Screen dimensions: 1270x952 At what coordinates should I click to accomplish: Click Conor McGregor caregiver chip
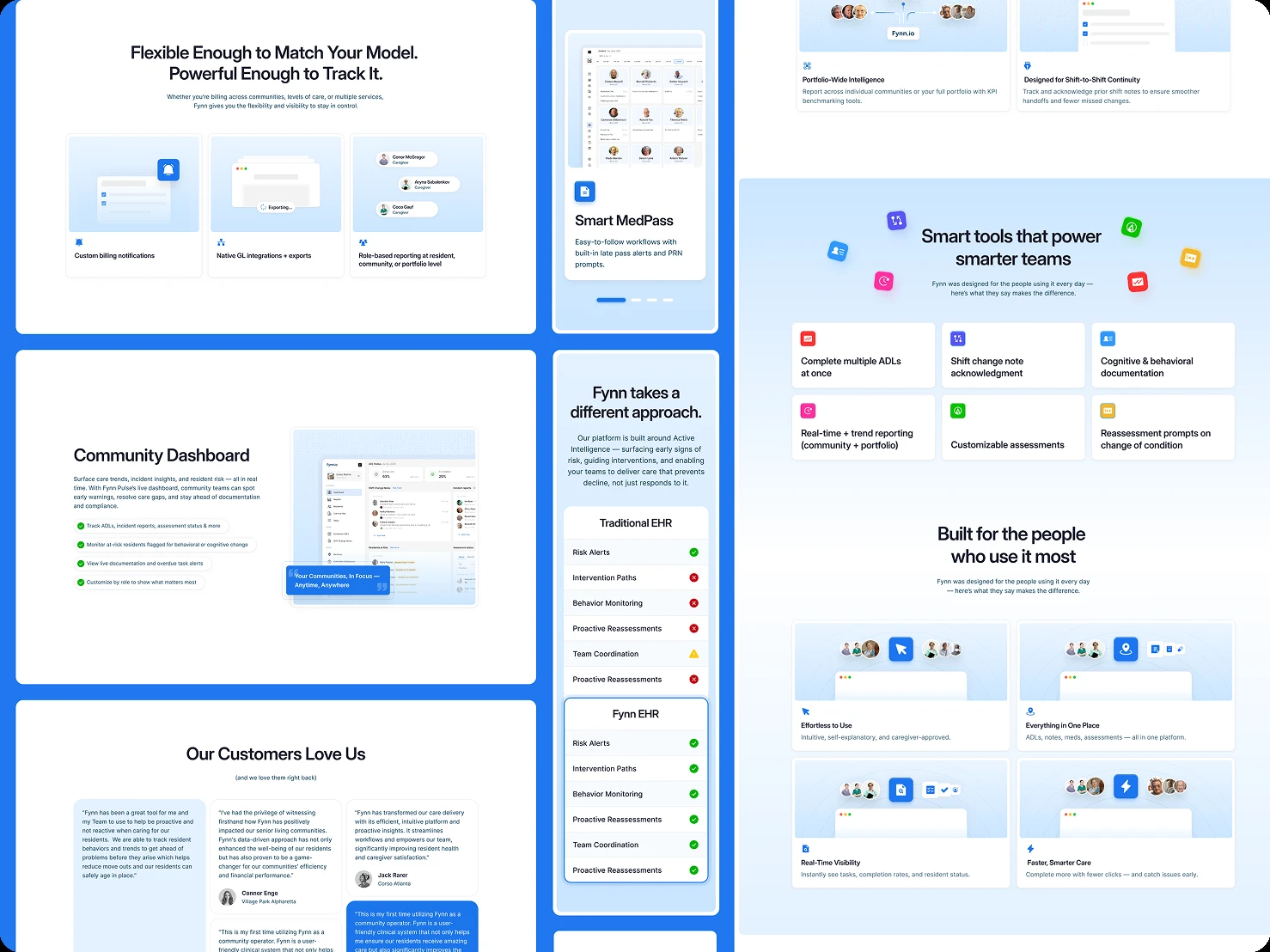point(407,159)
